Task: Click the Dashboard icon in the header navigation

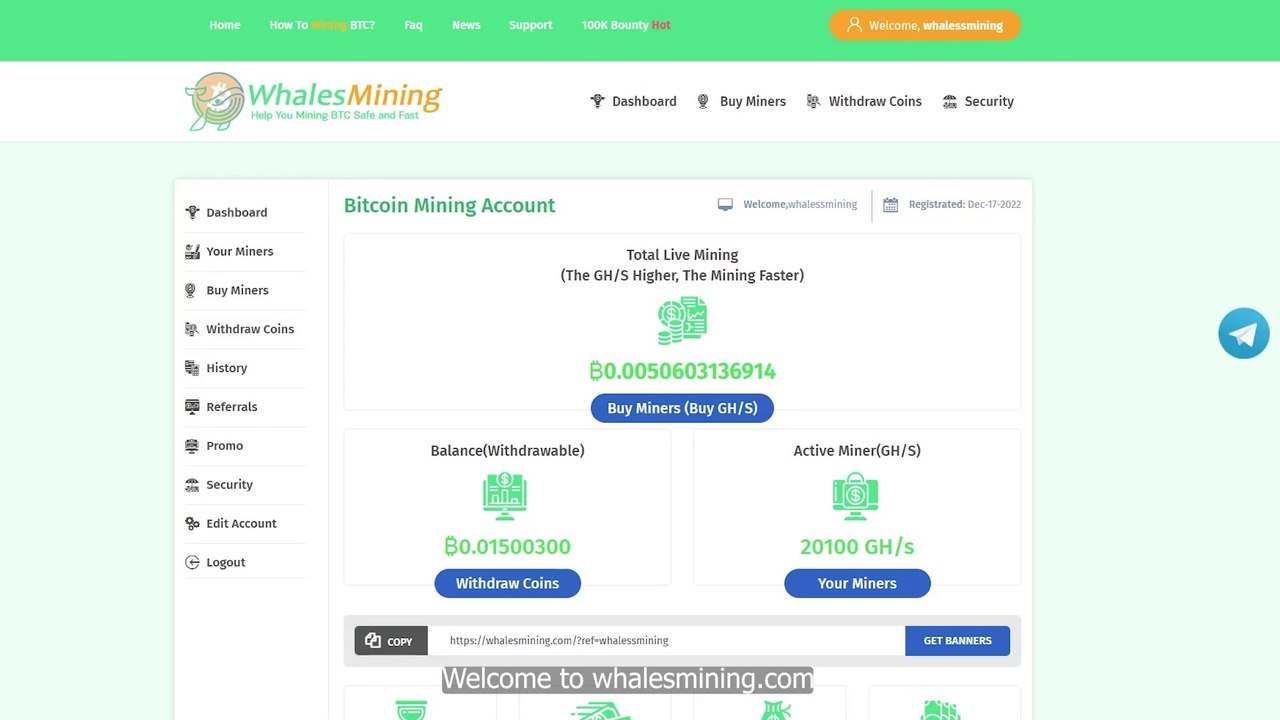Action: [598, 101]
